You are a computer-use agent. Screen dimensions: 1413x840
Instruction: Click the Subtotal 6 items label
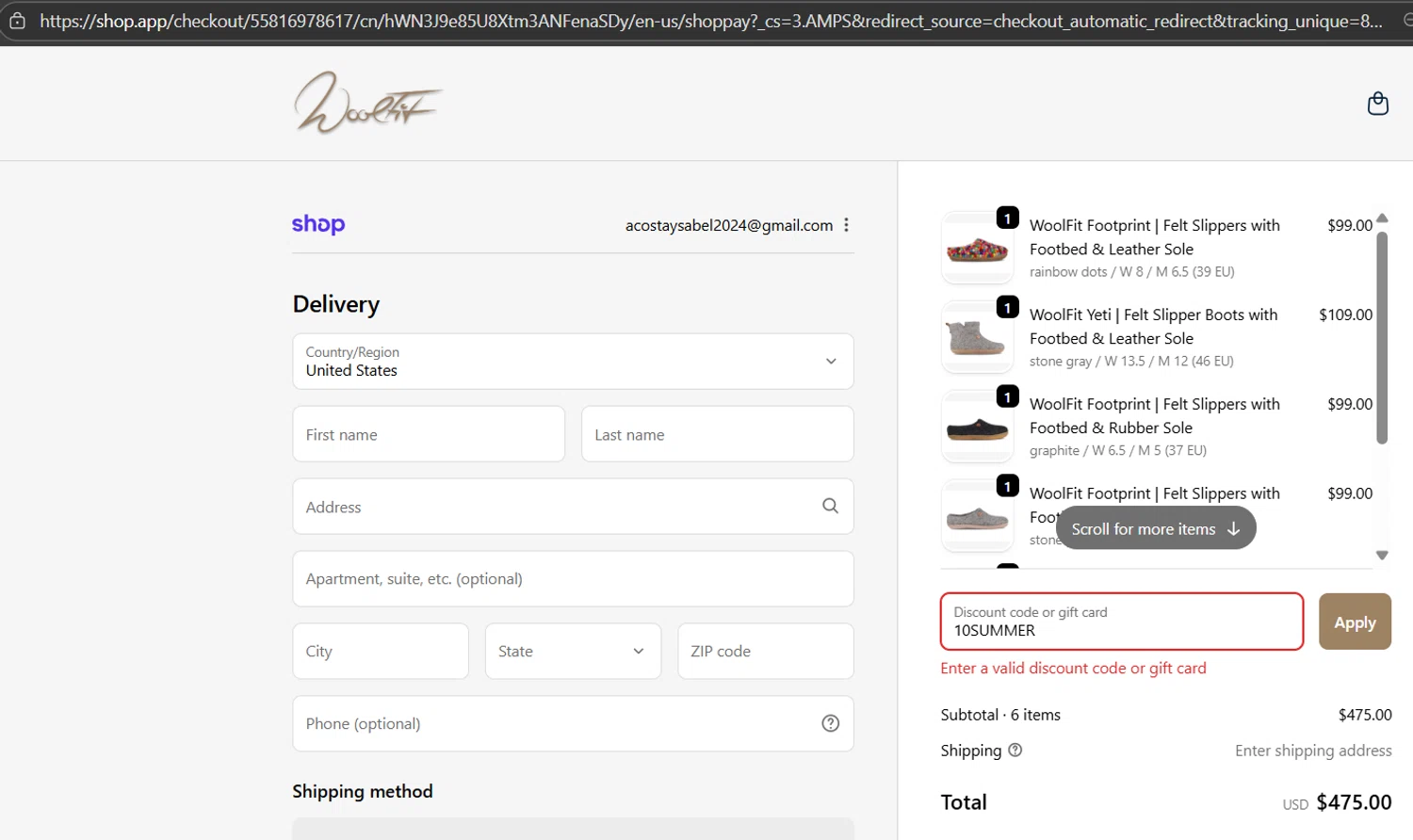coord(1000,715)
